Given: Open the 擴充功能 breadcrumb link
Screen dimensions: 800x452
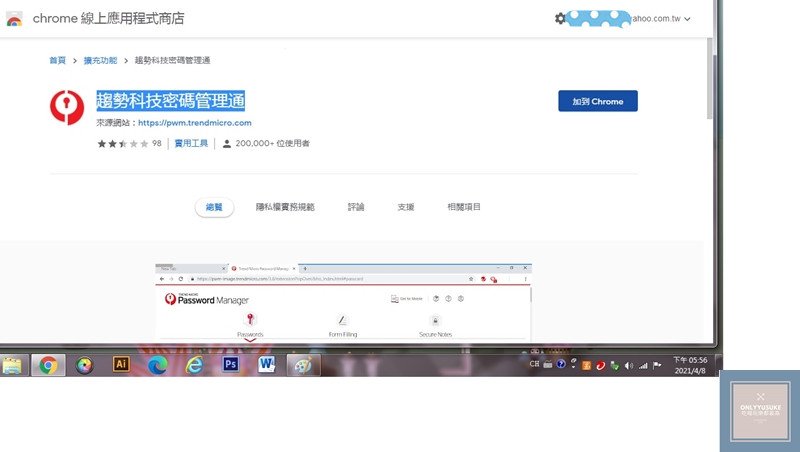Looking at the screenshot, I should pyautogui.click(x=101, y=60).
